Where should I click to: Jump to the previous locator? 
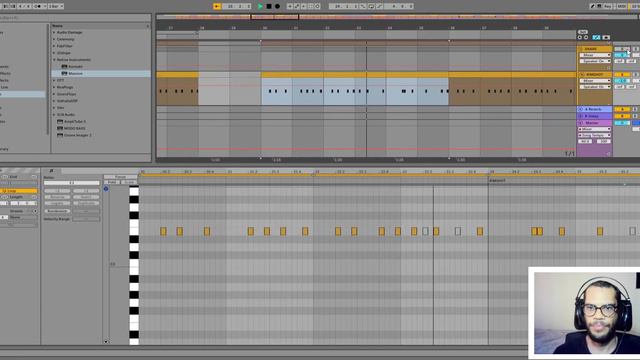580,37
